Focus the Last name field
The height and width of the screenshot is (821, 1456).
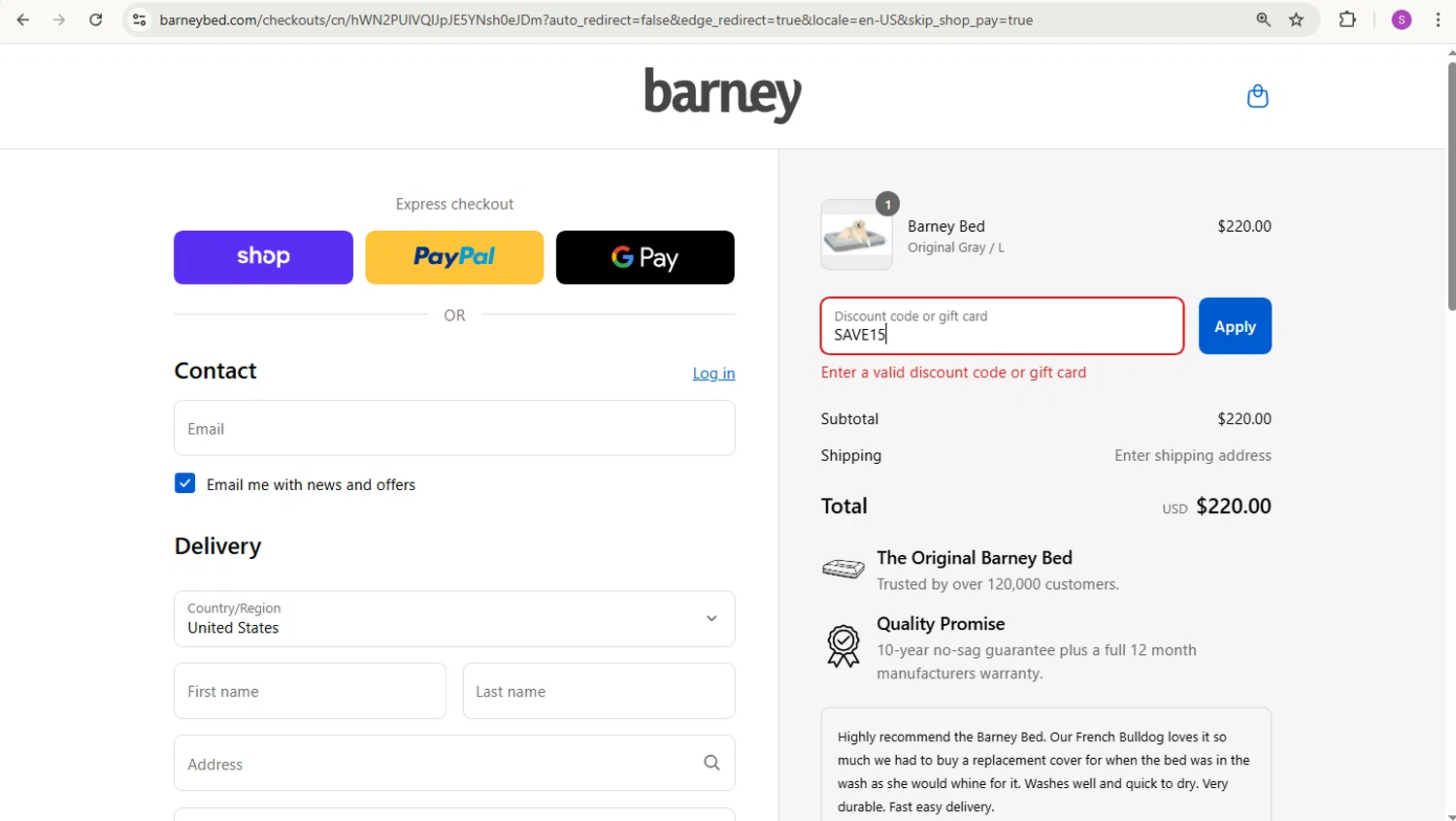pos(599,691)
